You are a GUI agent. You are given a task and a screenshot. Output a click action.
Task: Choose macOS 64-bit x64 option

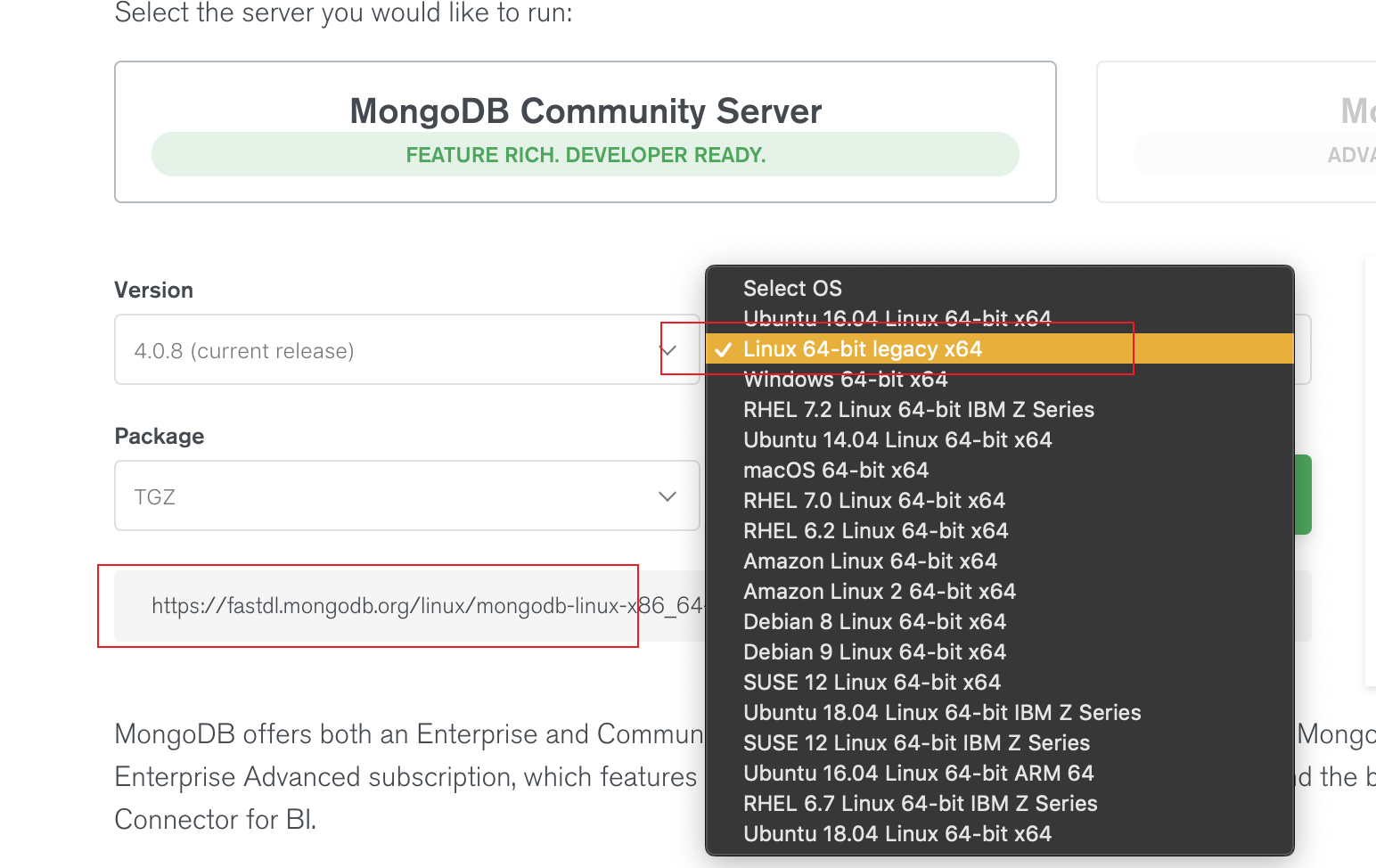pos(999,470)
